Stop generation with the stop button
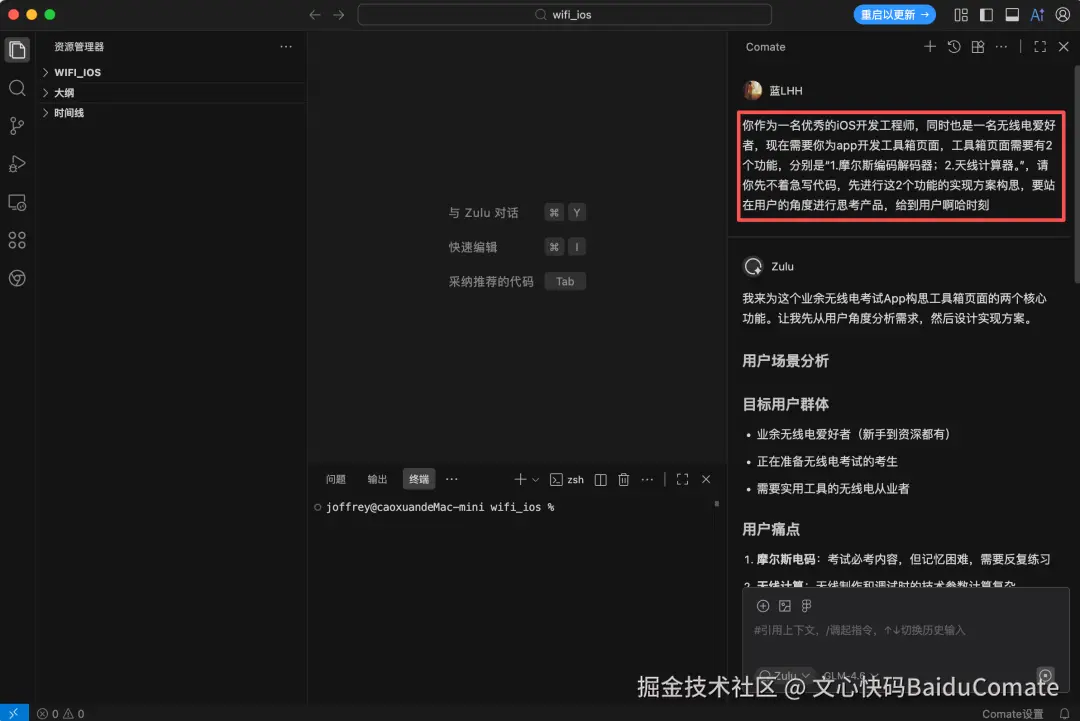 click(x=1046, y=676)
